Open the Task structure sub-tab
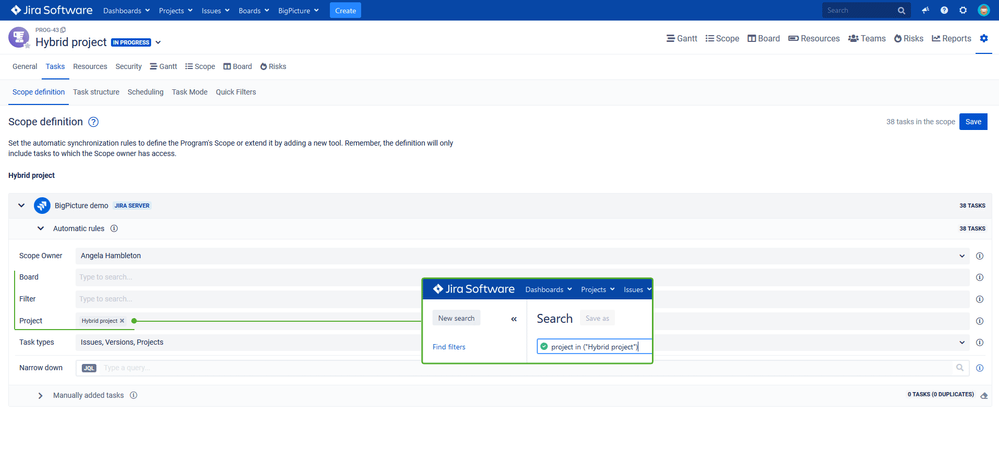 [x=96, y=92]
